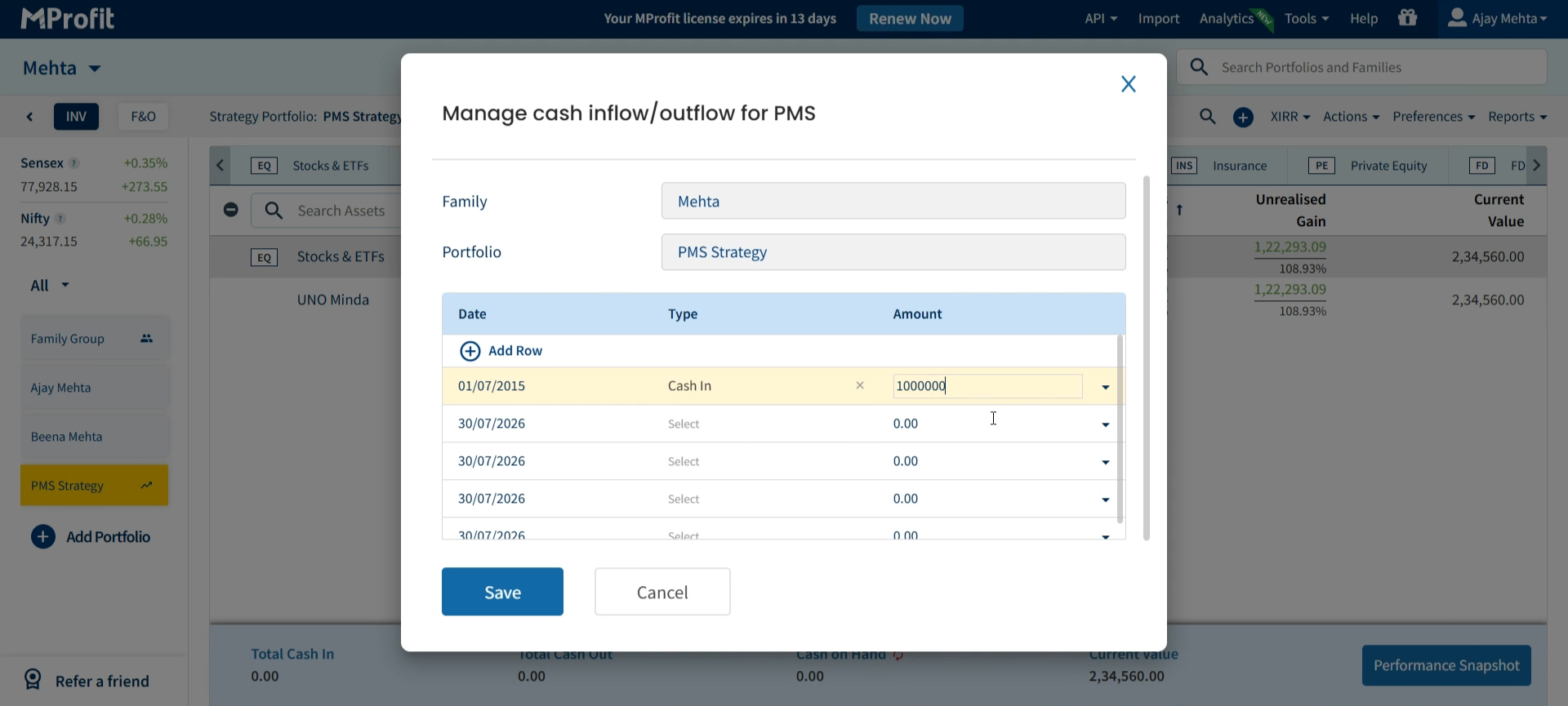Click Renew Now license button

click(x=910, y=19)
